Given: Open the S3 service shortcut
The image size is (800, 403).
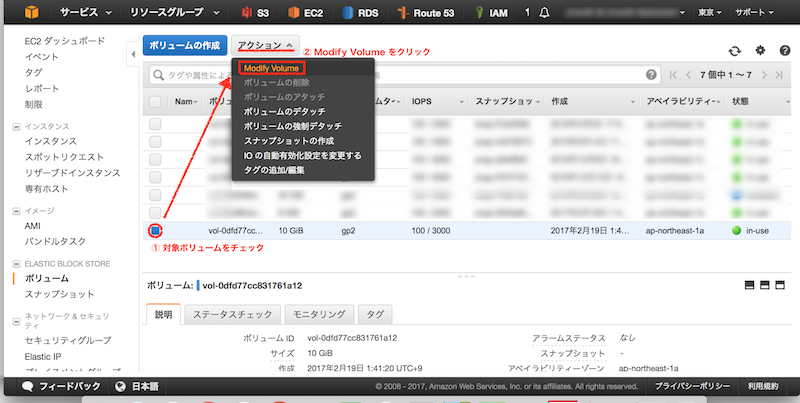Looking at the screenshot, I should pos(256,15).
